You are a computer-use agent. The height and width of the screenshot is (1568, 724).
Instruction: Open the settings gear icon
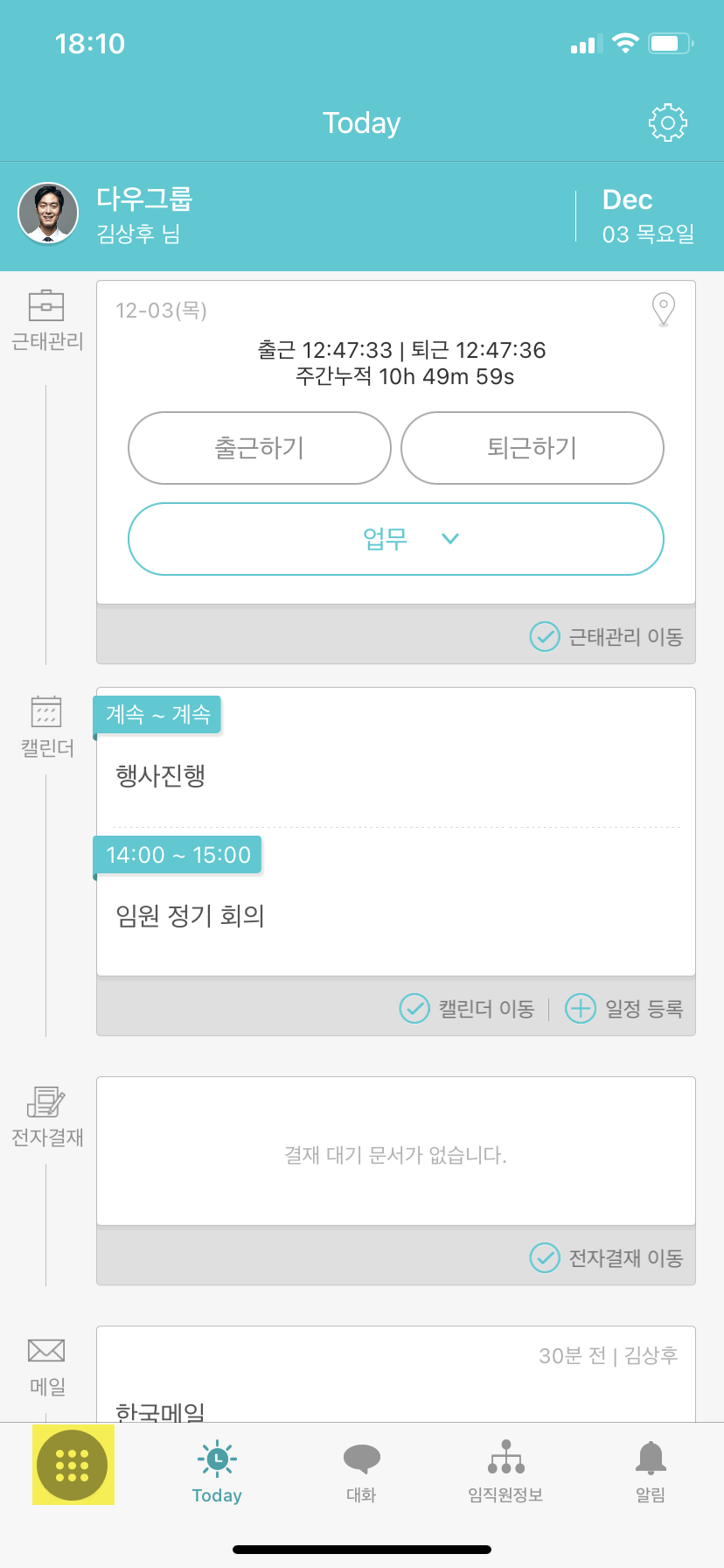667,123
